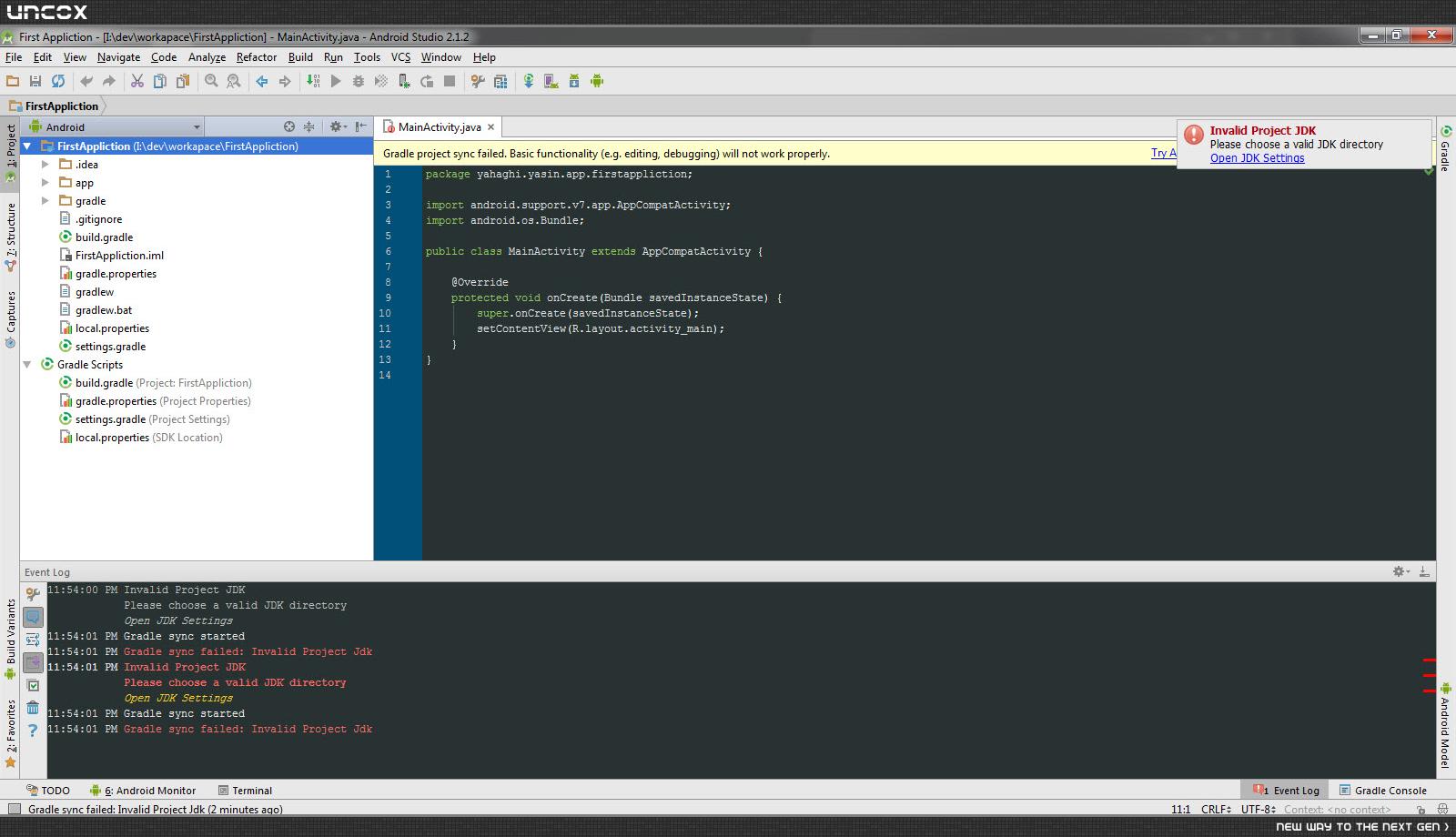Open the Project panel gear dropdown
The height and width of the screenshot is (837, 1456).
click(338, 126)
